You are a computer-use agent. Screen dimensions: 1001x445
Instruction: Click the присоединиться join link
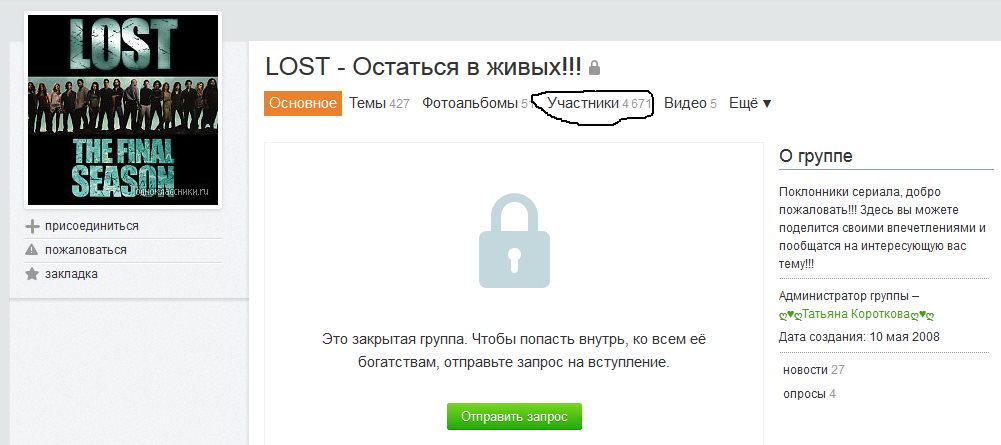[x=91, y=226]
